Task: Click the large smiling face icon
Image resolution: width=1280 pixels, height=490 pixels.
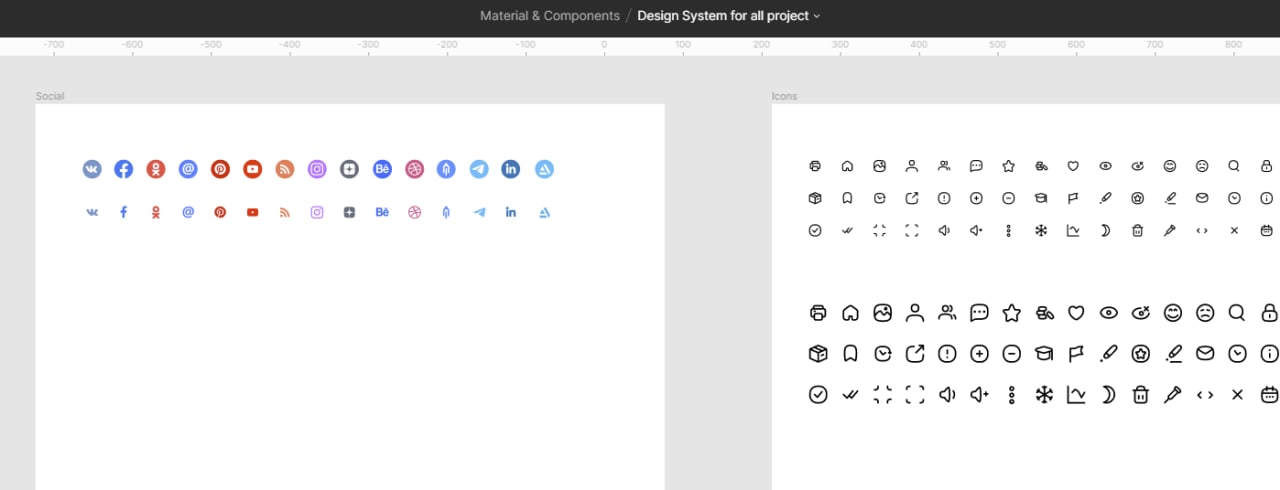Action: pos(1173,313)
